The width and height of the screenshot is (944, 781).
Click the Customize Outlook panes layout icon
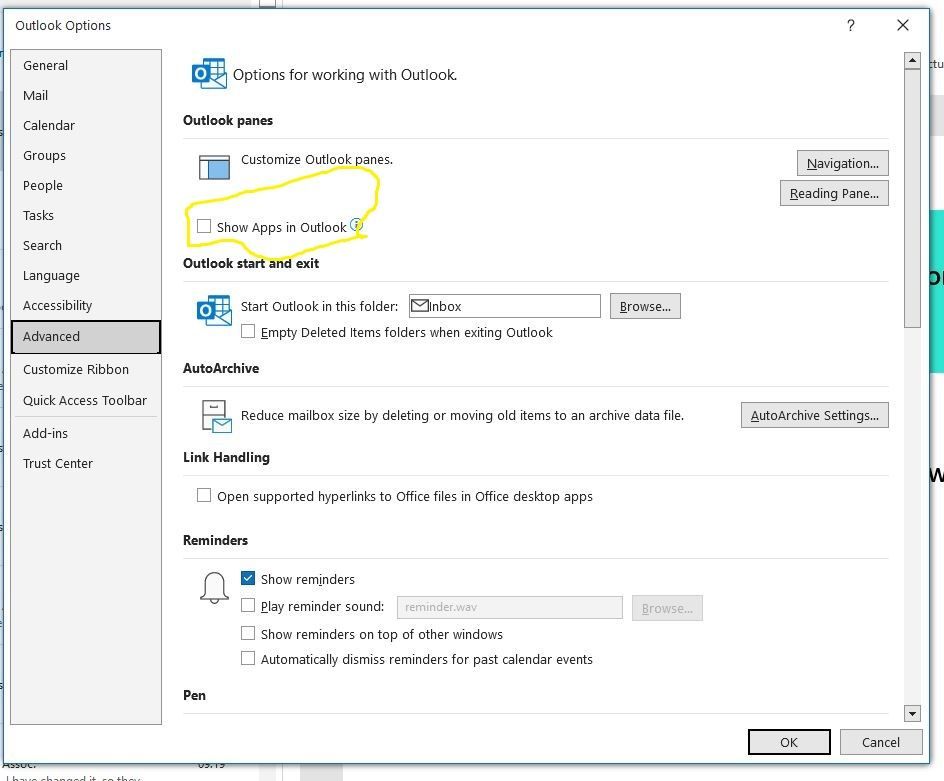[214, 167]
